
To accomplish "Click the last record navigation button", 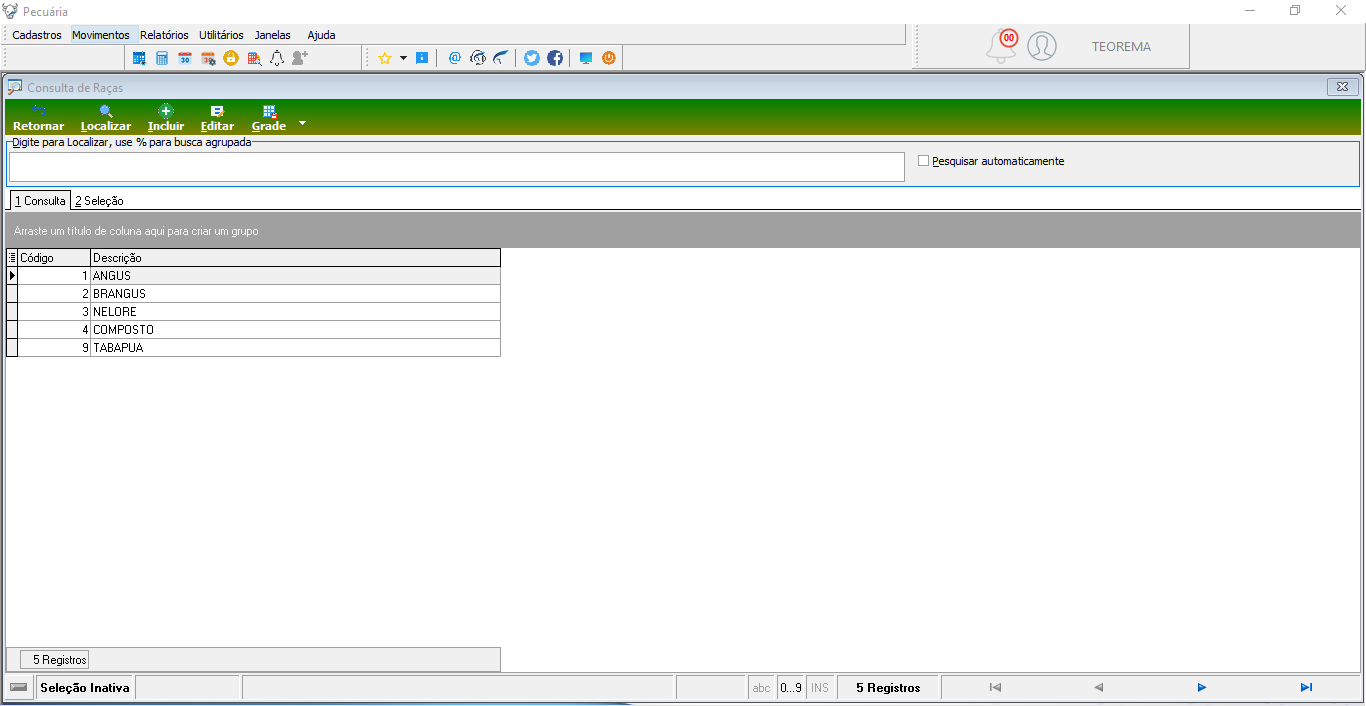I will [1306, 687].
